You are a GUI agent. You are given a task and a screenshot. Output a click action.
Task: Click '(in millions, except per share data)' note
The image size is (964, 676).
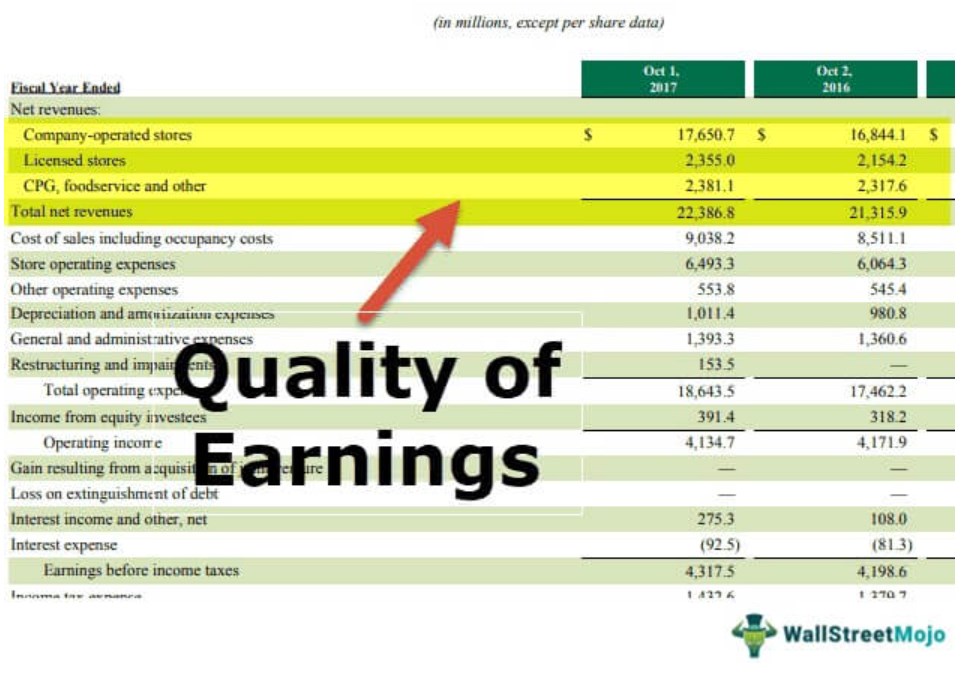[x=549, y=23]
